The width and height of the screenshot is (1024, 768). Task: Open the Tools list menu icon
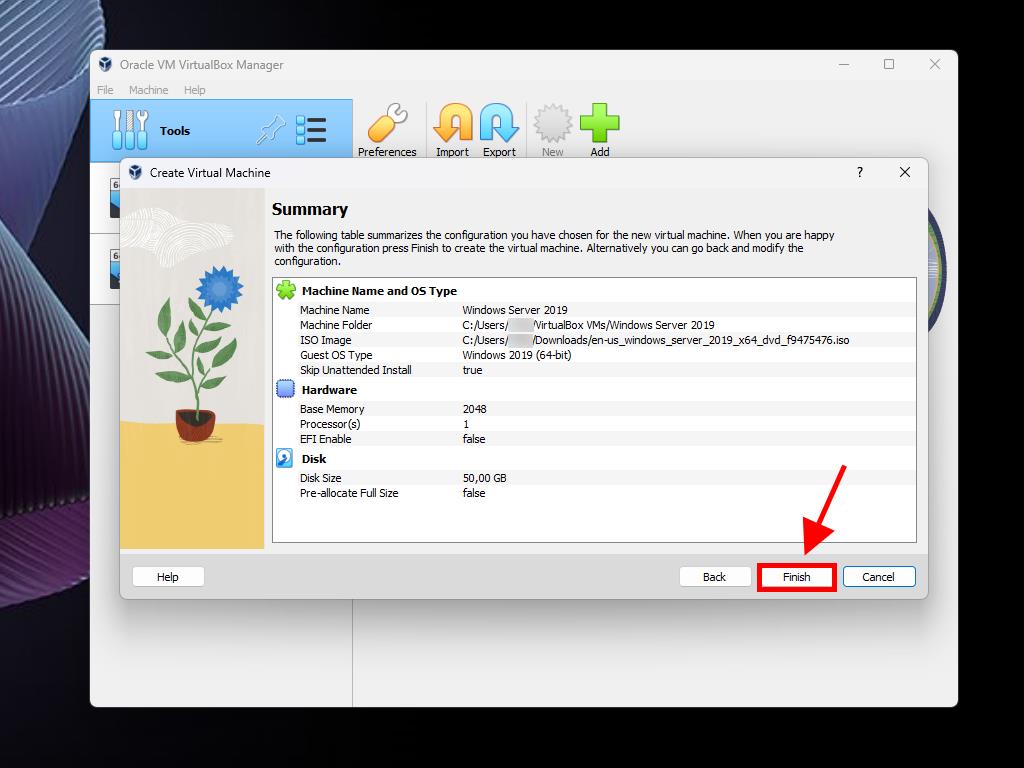coord(311,130)
